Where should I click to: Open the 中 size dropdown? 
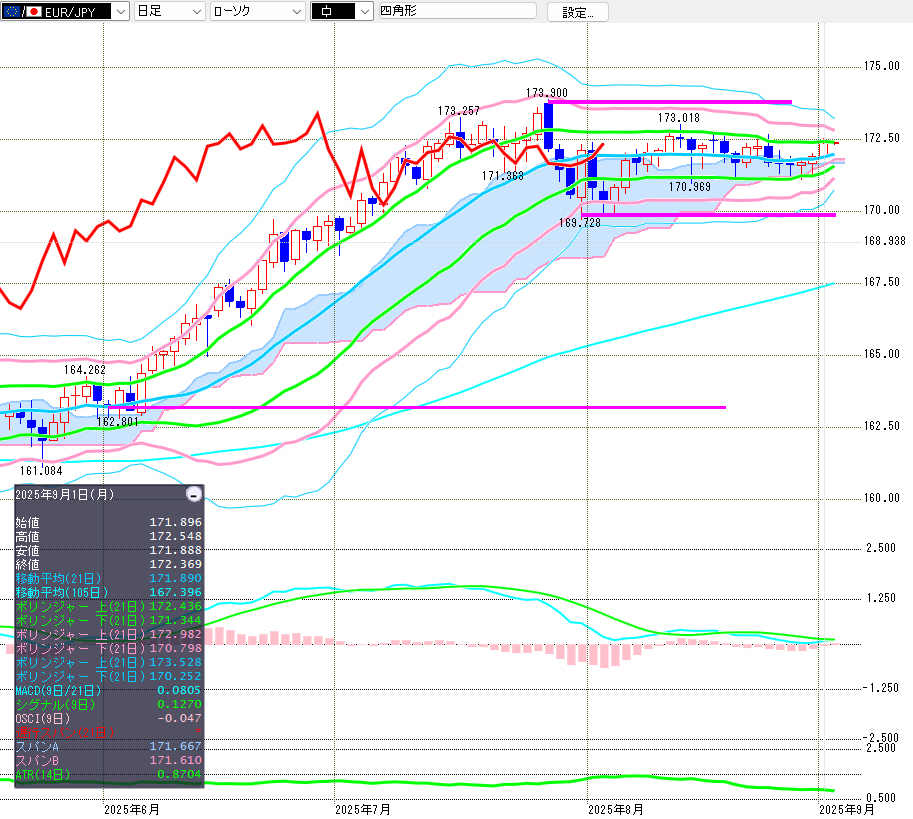(x=342, y=11)
